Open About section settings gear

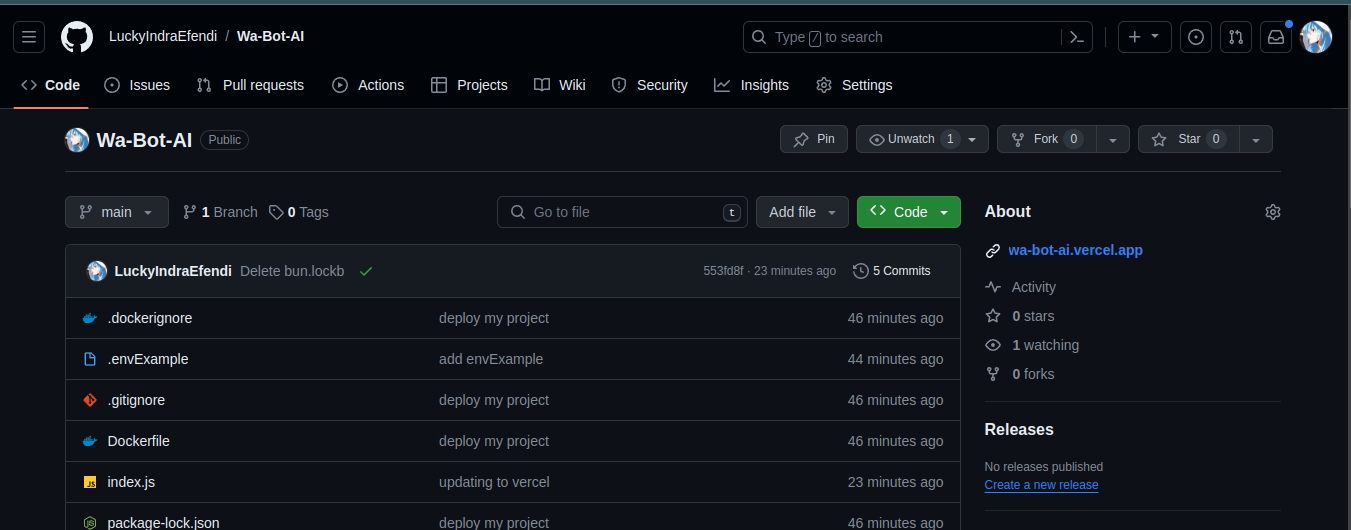click(1273, 212)
